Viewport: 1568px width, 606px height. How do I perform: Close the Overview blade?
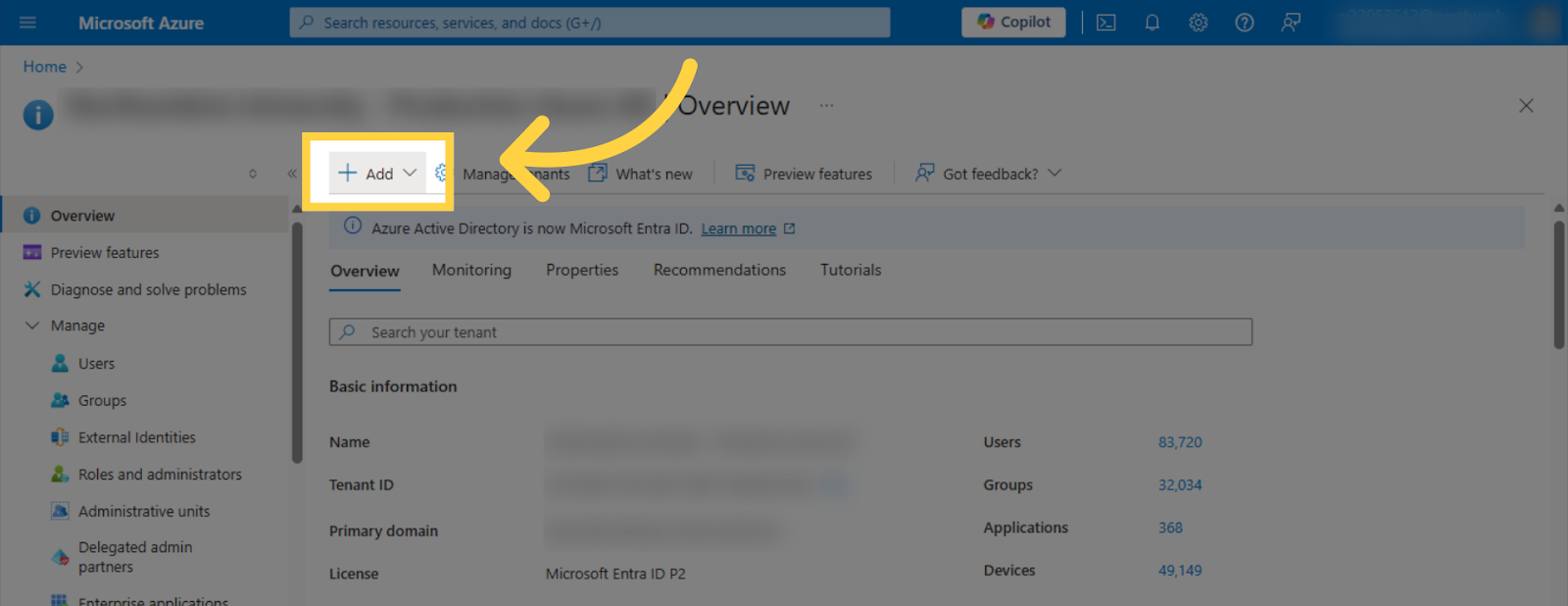point(1526,105)
